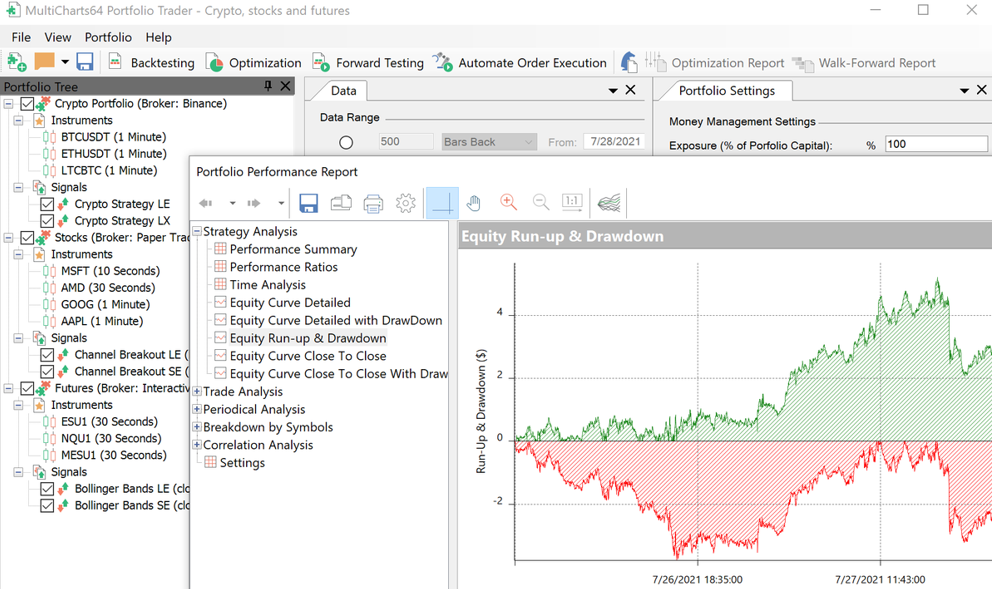The image size is (992, 589).
Task: Save the performance report with its disk icon
Action: pyautogui.click(x=308, y=203)
